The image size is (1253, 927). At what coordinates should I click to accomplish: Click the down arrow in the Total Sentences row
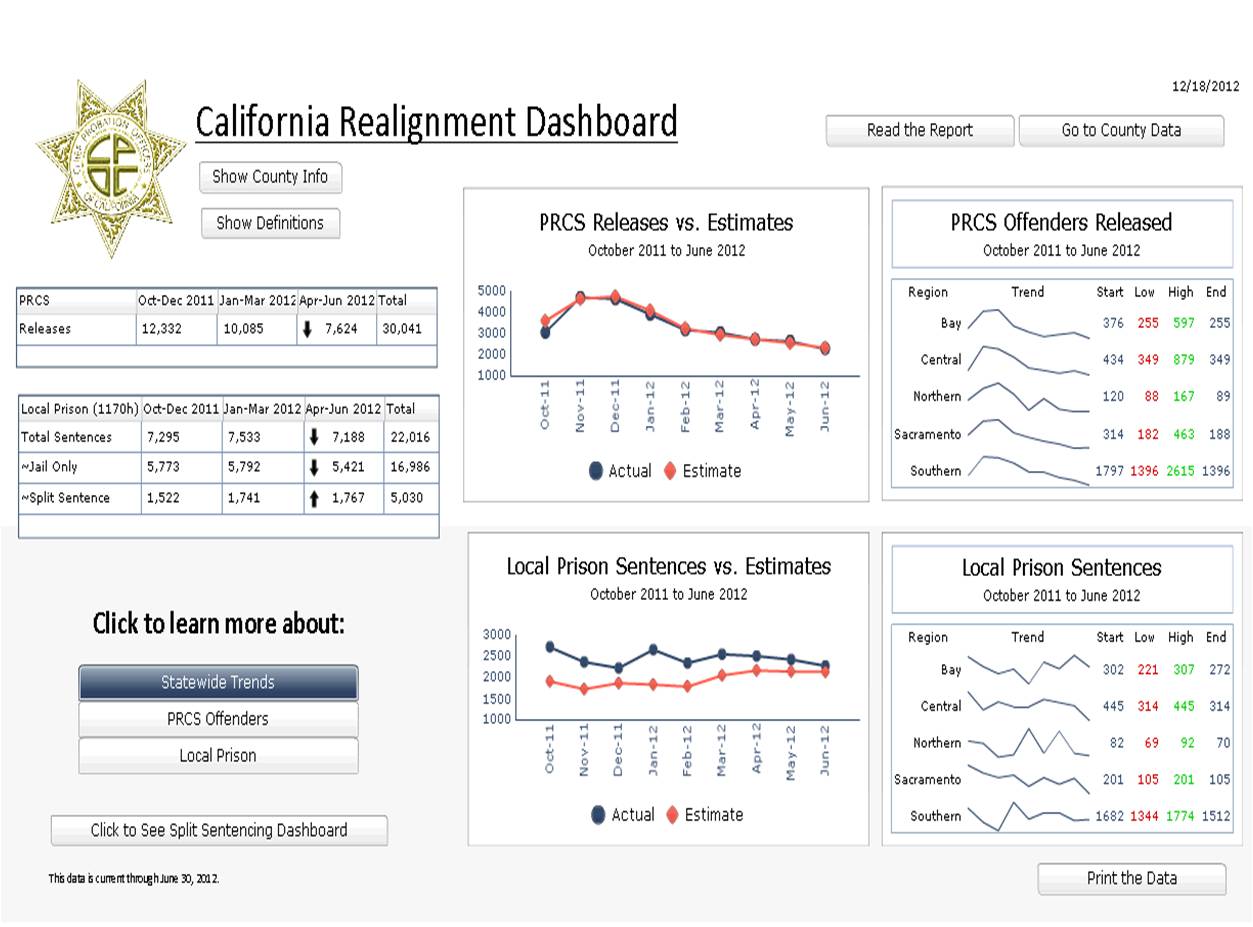315,438
